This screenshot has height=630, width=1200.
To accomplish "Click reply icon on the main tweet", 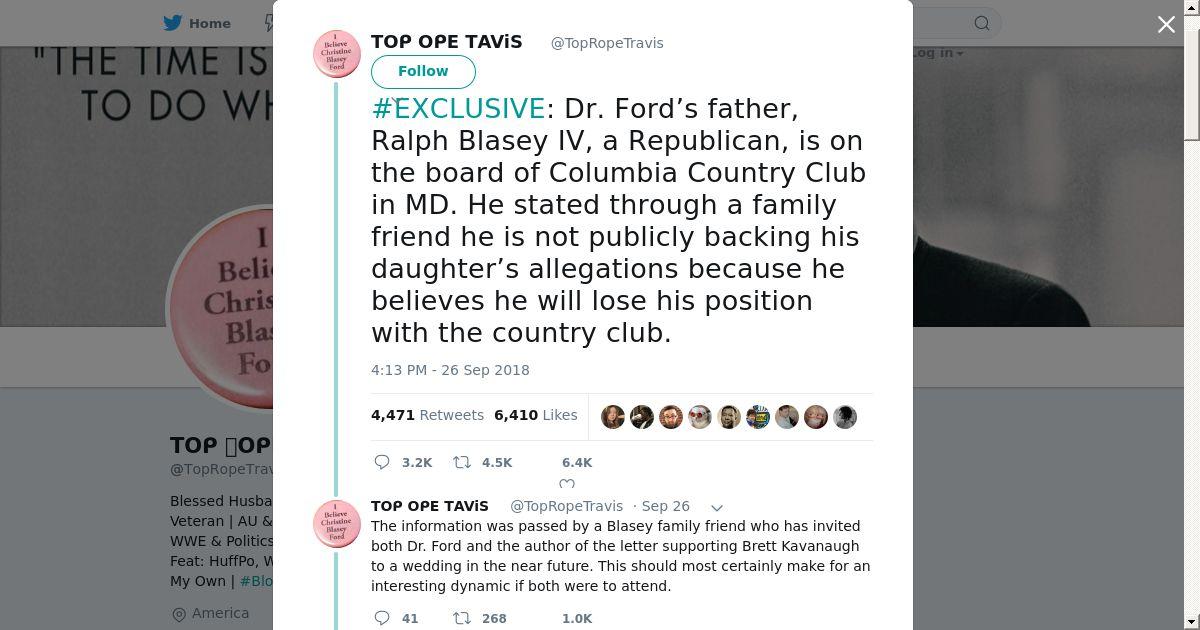I will click(x=382, y=462).
